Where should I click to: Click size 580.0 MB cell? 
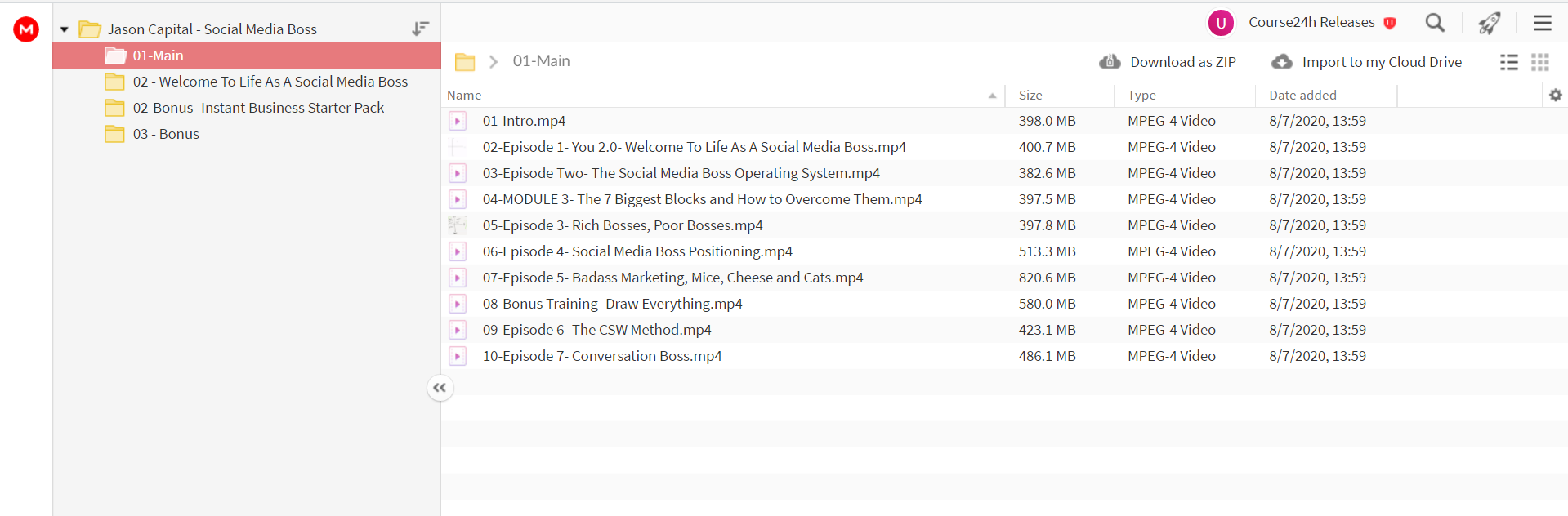(x=1047, y=304)
